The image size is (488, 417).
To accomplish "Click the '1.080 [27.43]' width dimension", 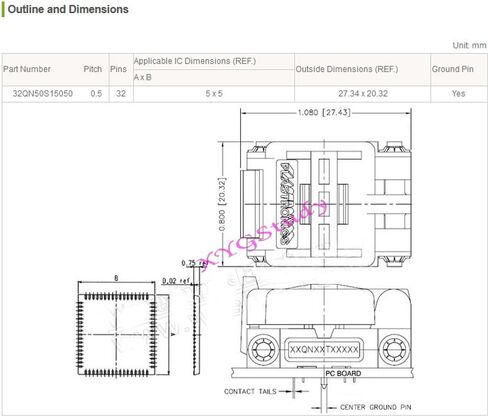I will point(324,112).
